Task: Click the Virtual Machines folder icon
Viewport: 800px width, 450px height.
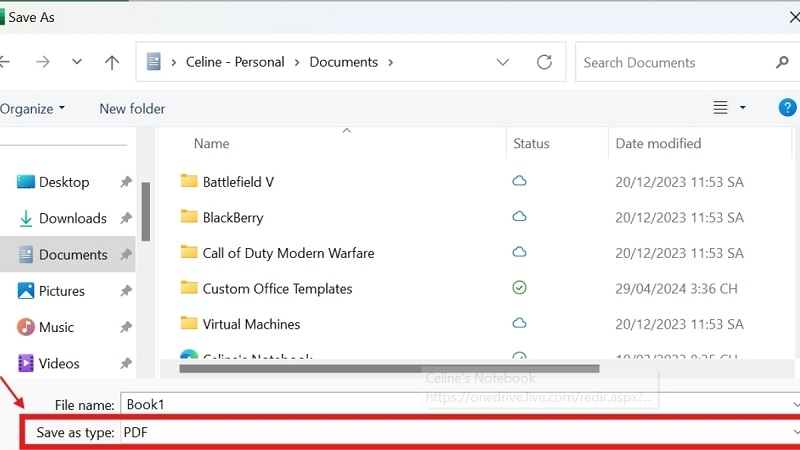Action: [189, 323]
